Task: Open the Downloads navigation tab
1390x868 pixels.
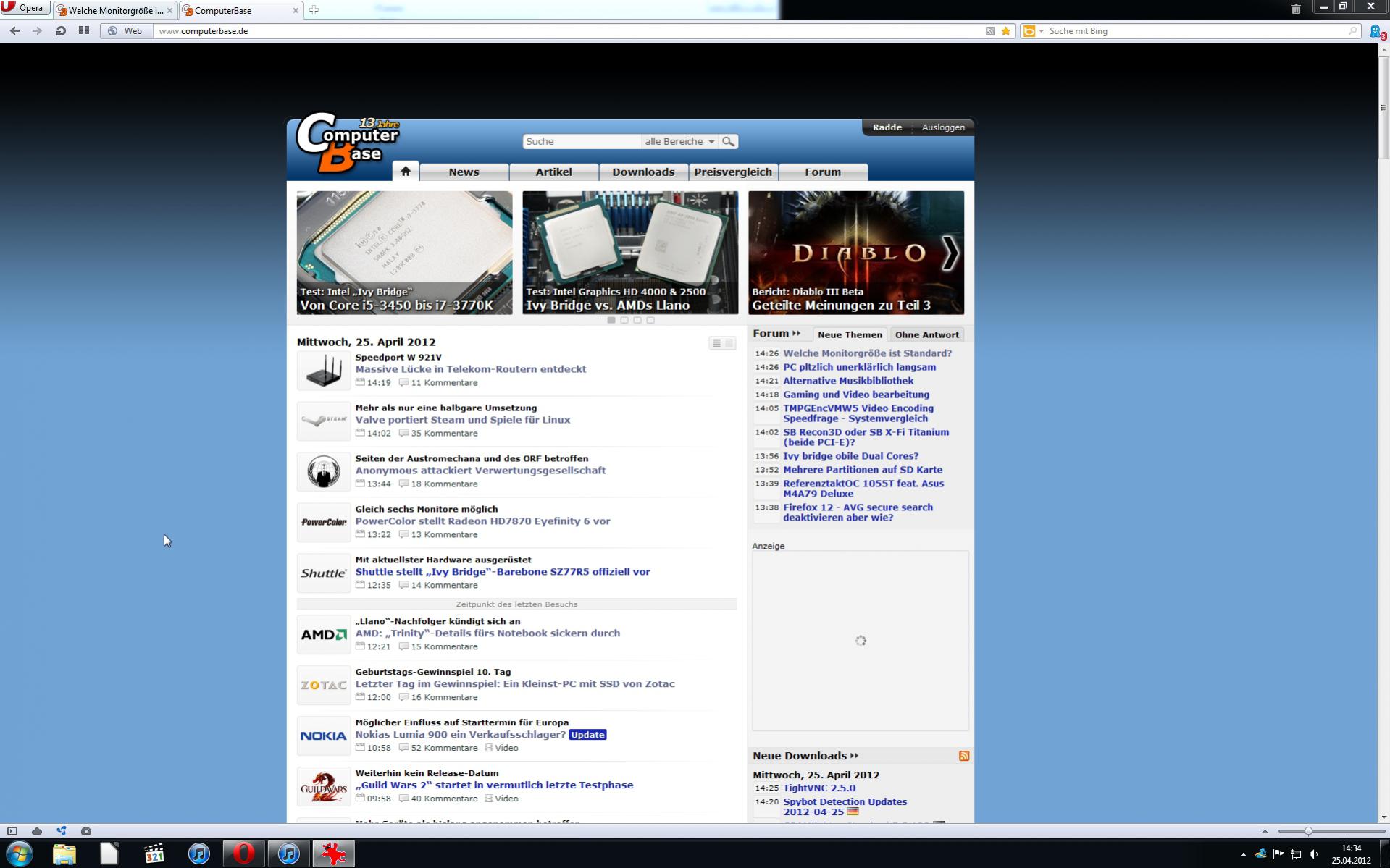Action: point(643,172)
